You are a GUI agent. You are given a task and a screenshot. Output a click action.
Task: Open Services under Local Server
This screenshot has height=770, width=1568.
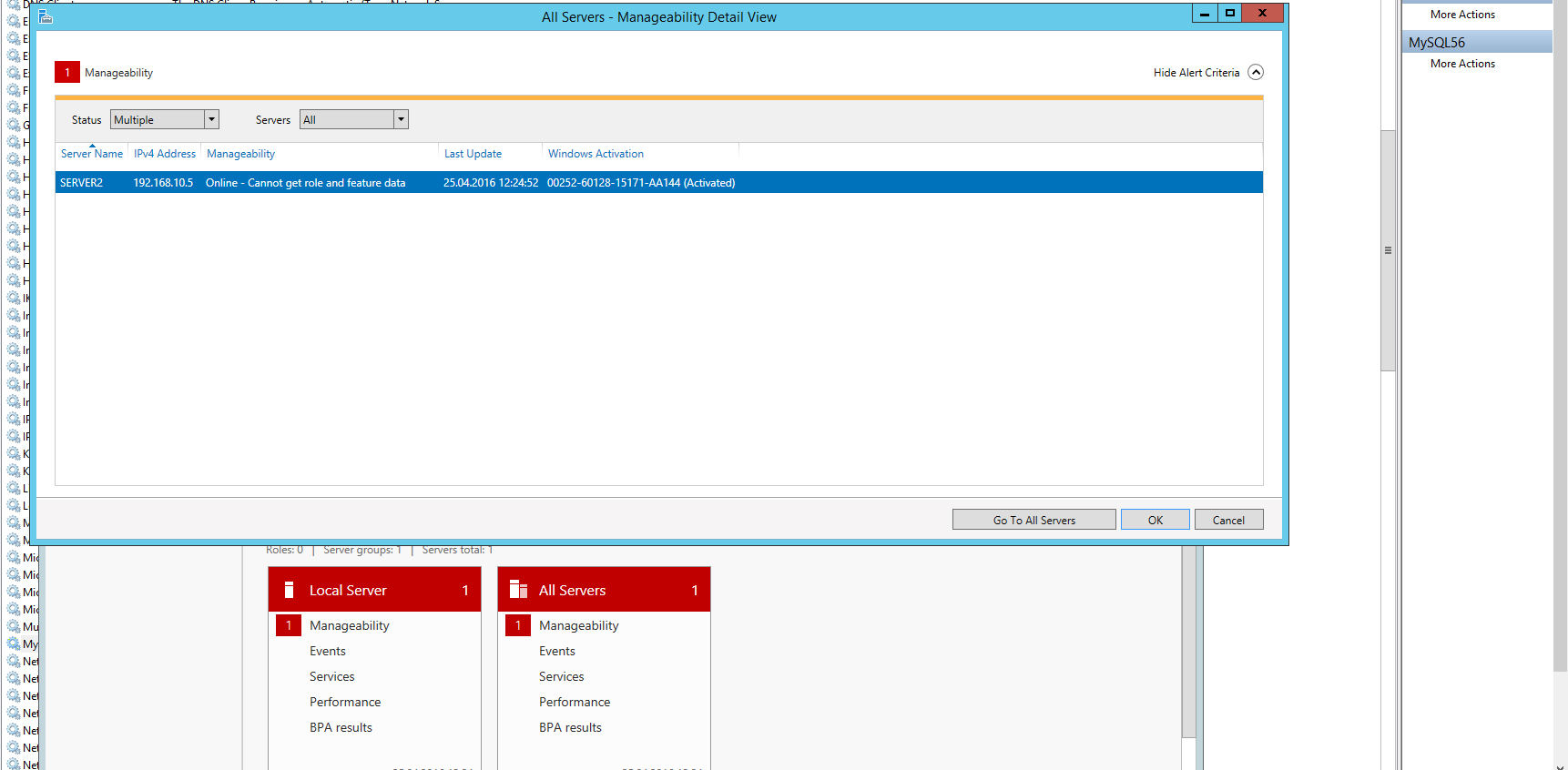pyautogui.click(x=332, y=676)
